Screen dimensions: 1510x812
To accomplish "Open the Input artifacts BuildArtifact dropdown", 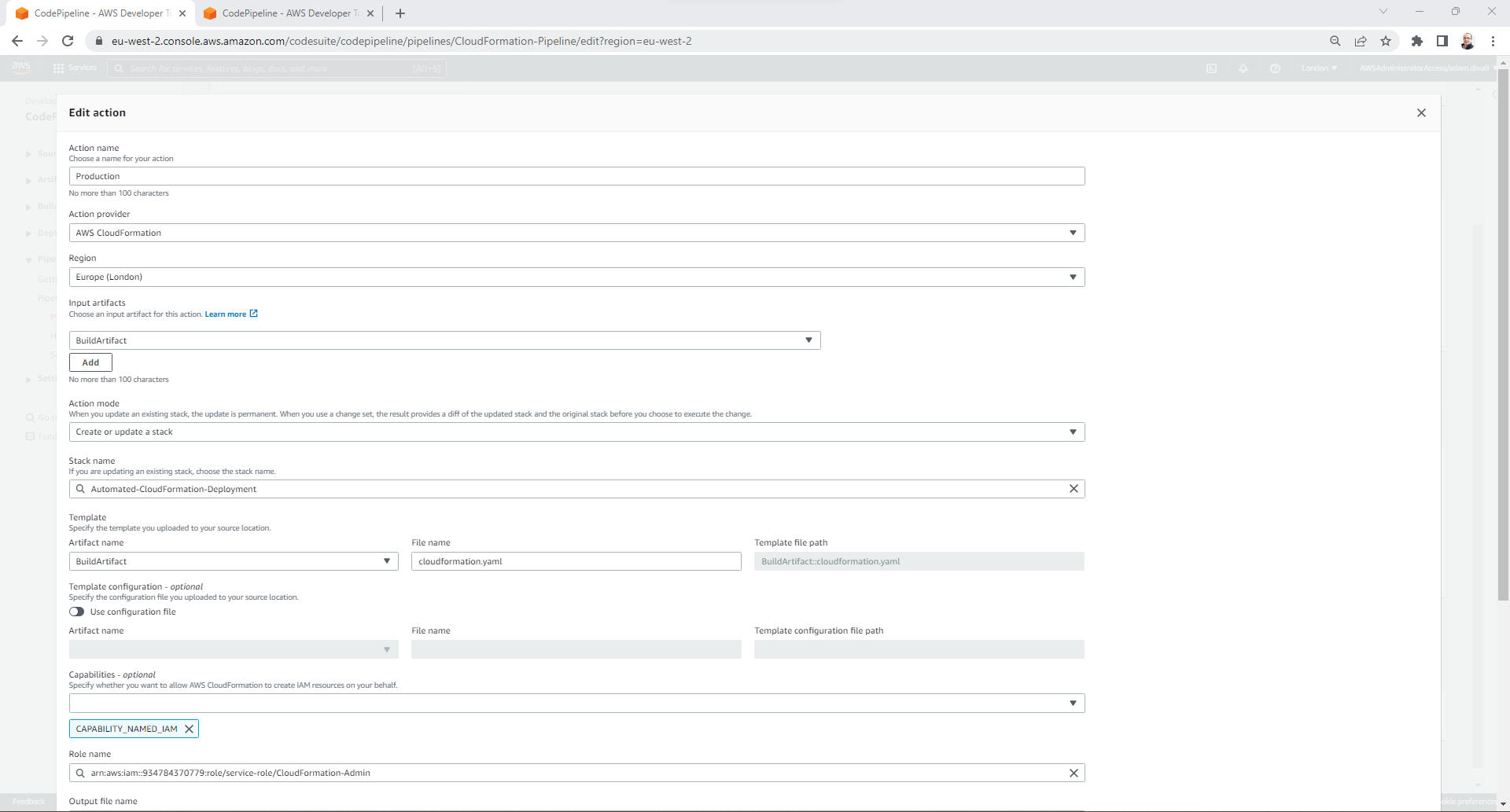I will [444, 340].
